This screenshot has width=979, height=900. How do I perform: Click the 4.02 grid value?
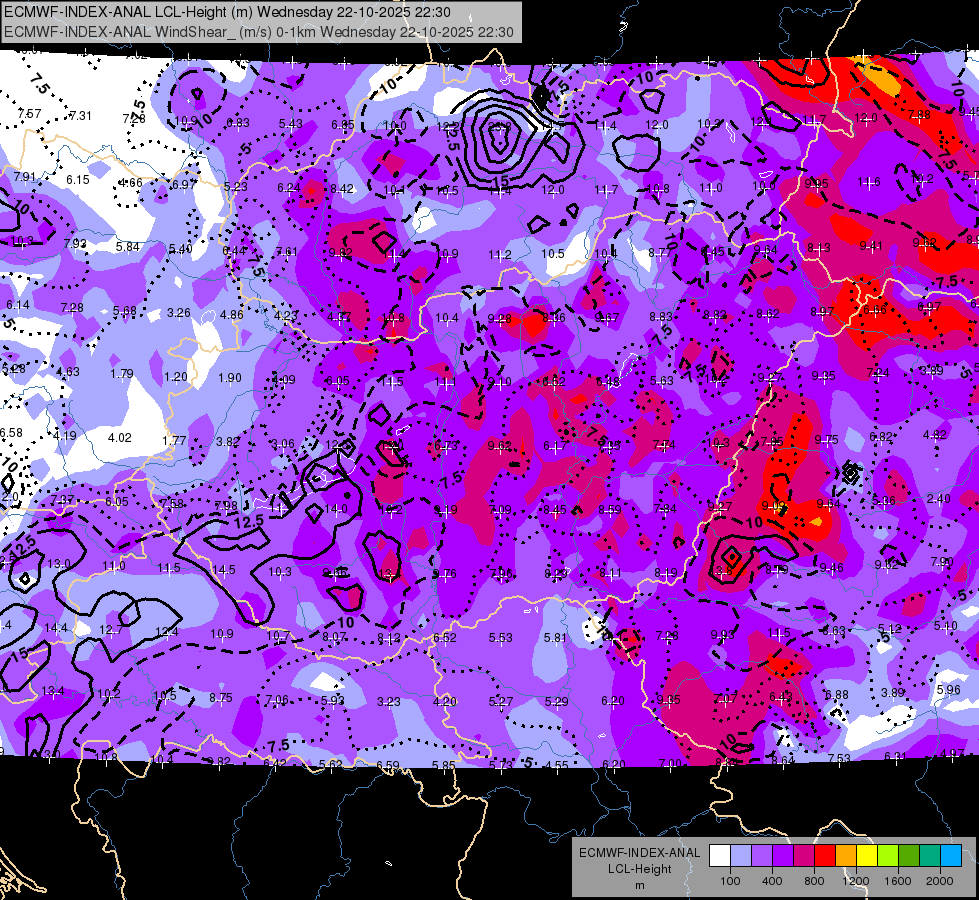(x=119, y=438)
